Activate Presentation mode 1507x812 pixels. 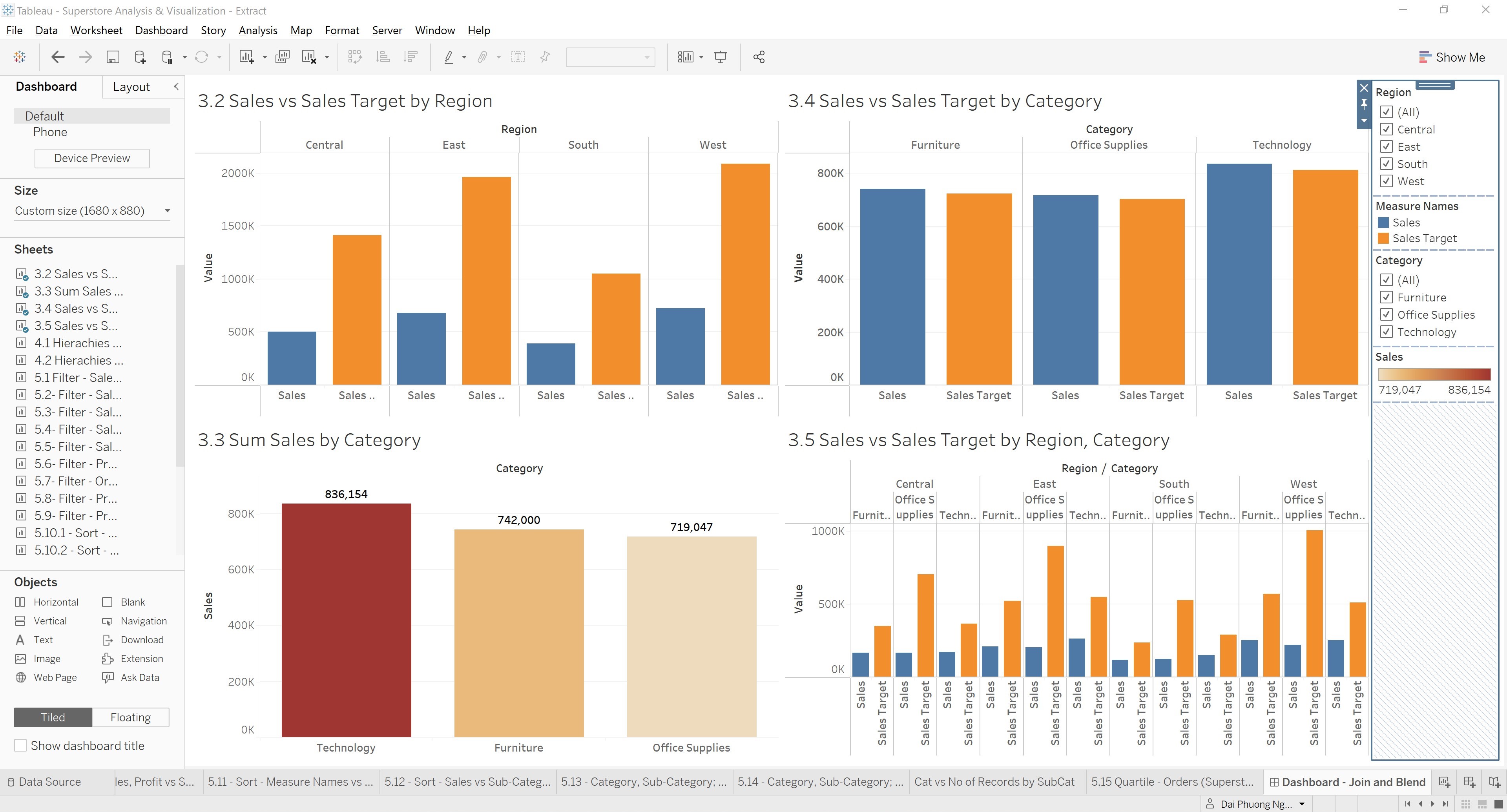(x=720, y=57)
